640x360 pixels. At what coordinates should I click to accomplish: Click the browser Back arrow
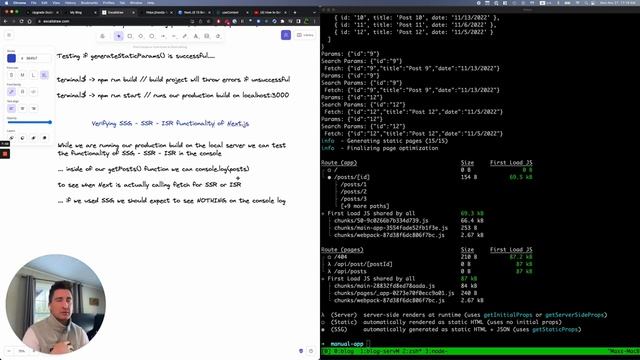[x=5, y=21]
